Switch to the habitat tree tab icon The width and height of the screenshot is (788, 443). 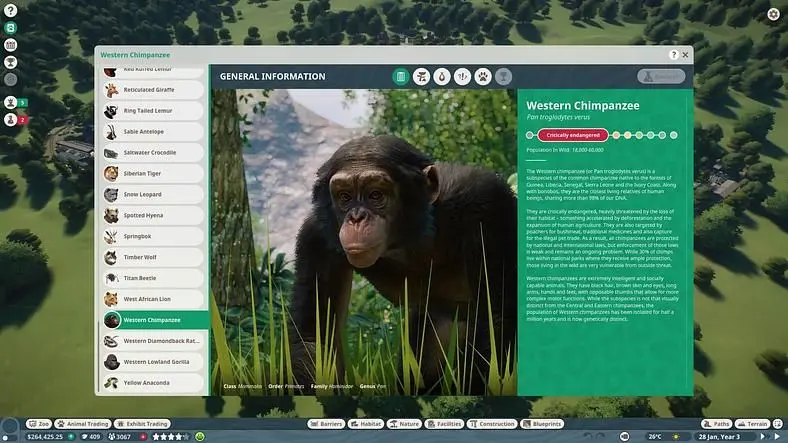click(421, 76)
